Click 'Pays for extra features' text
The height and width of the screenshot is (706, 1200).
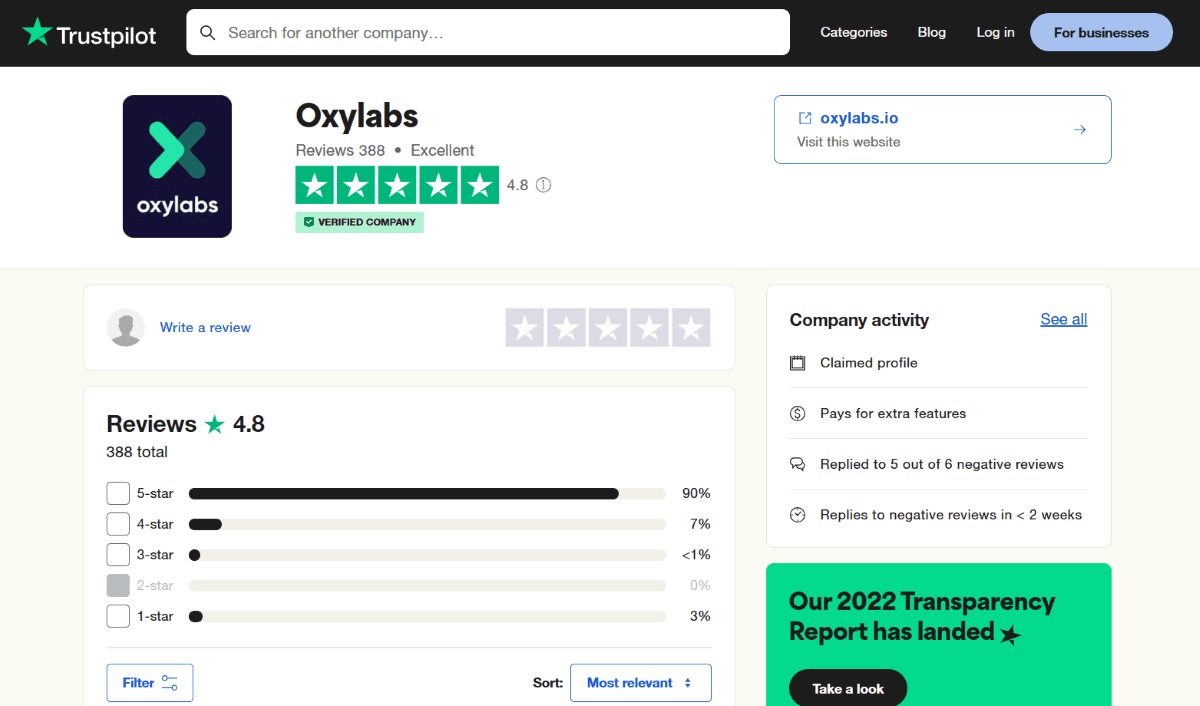tap(893, 413)
